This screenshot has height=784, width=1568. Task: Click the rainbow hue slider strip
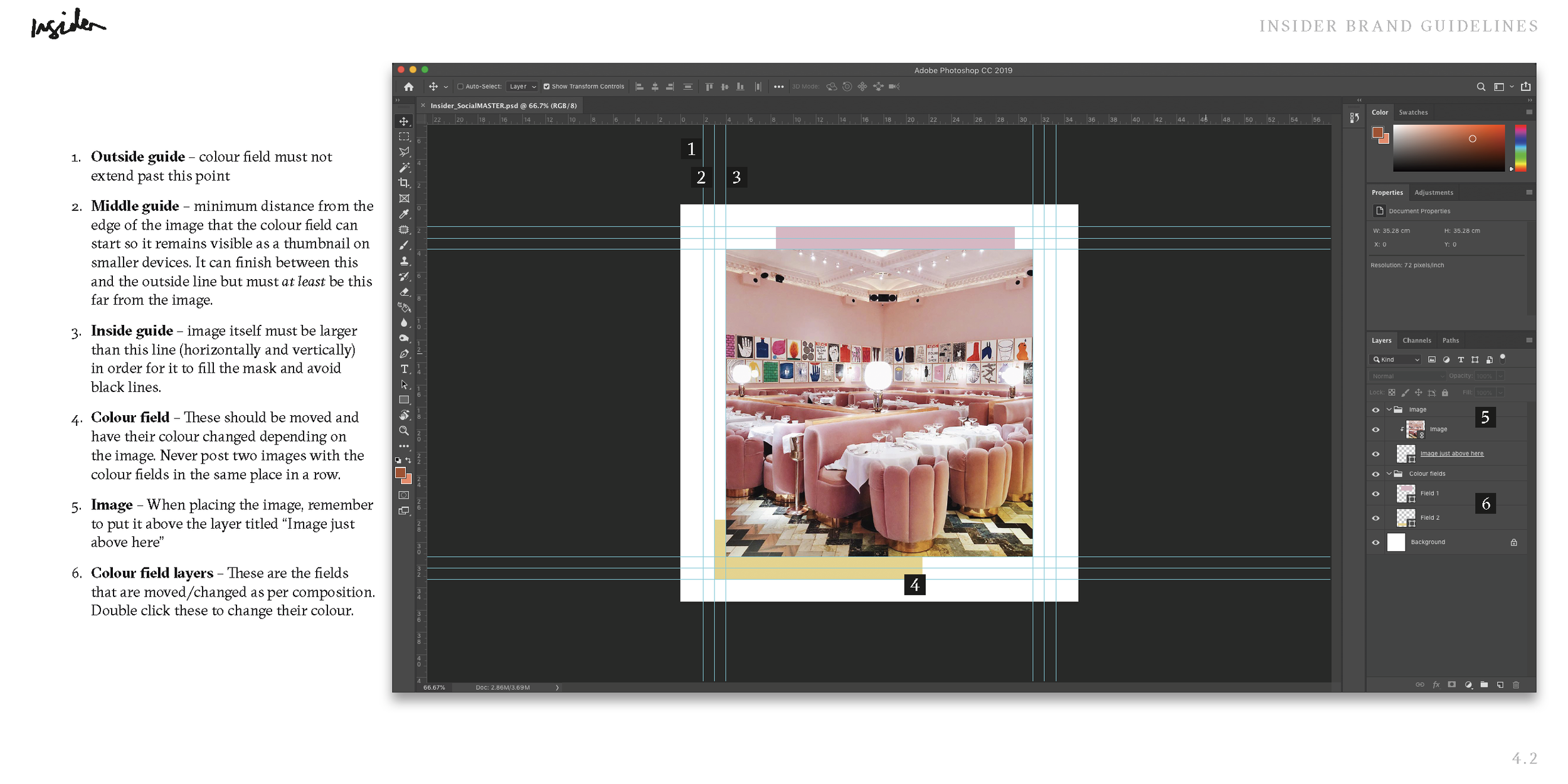click(1520, 147)
